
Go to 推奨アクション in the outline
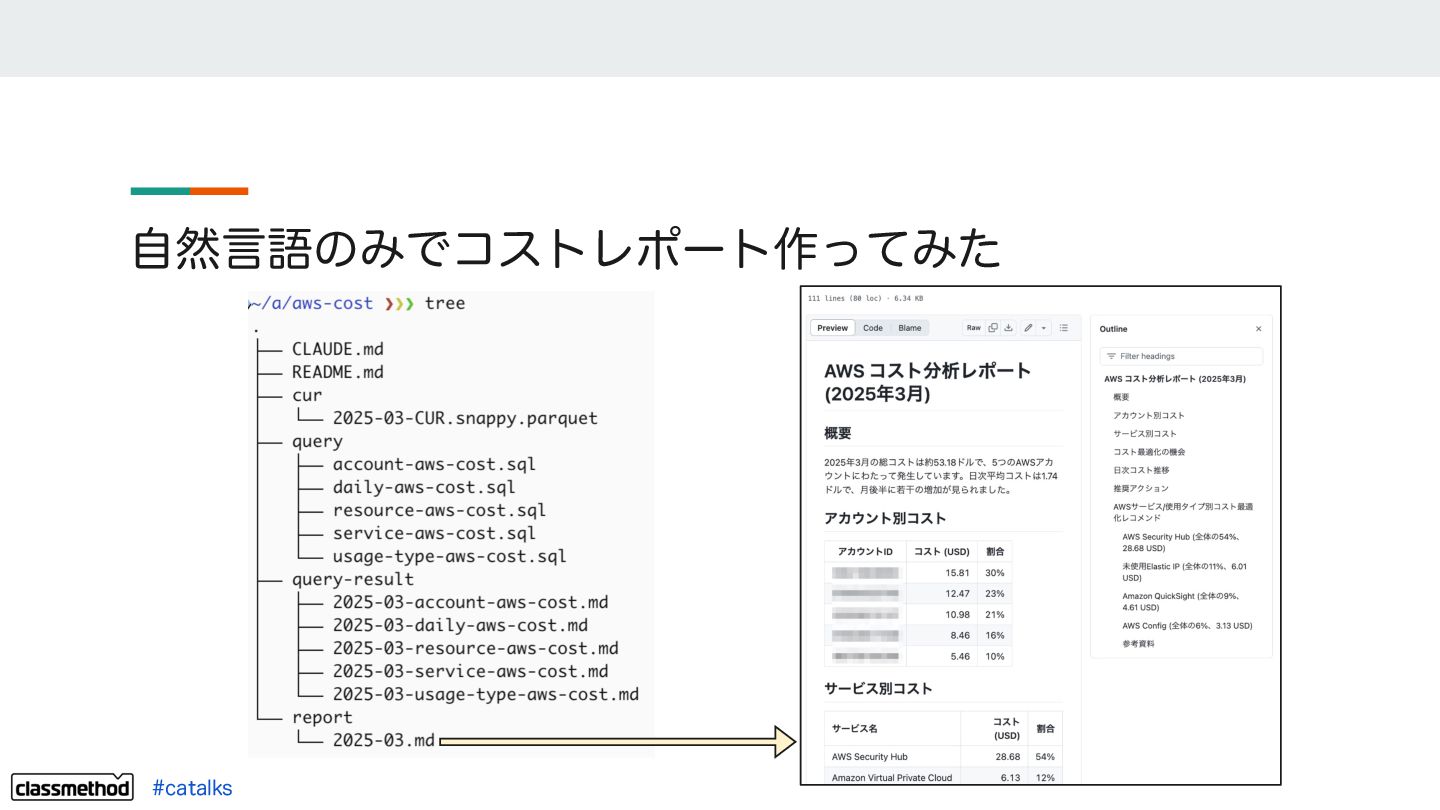(x=1140, y=488)
